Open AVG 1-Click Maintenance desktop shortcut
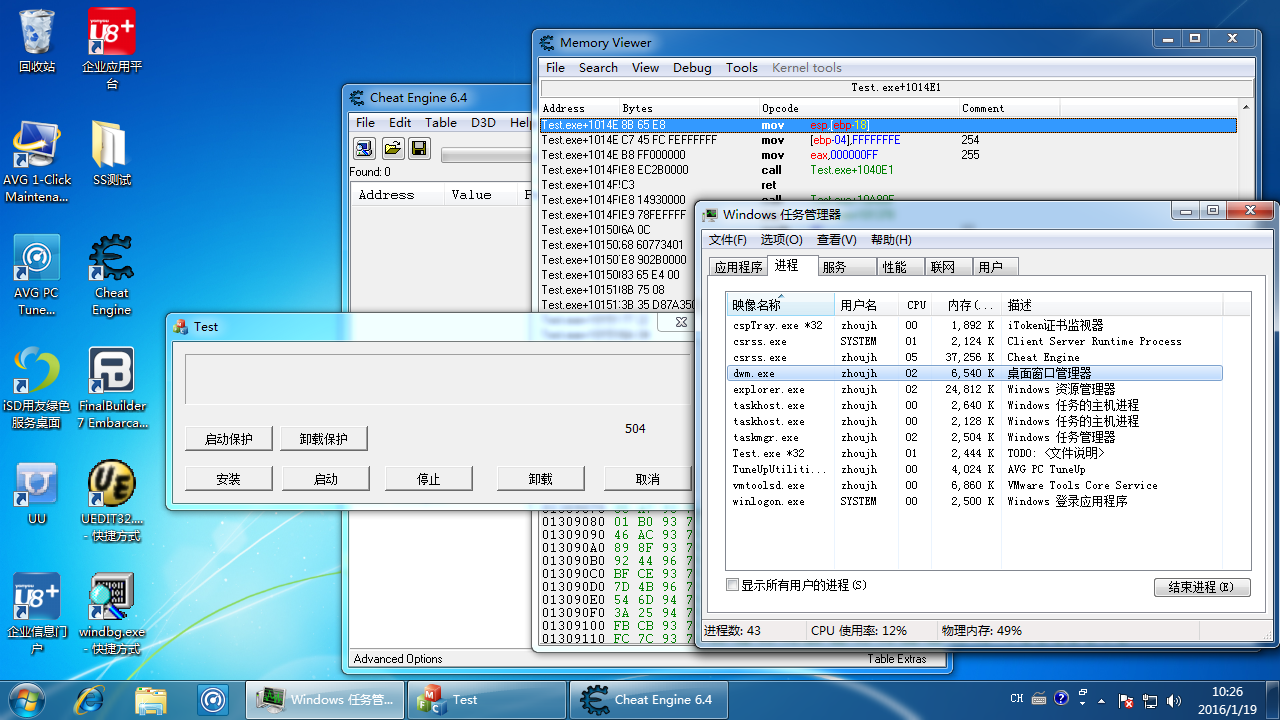 (37, 161)
